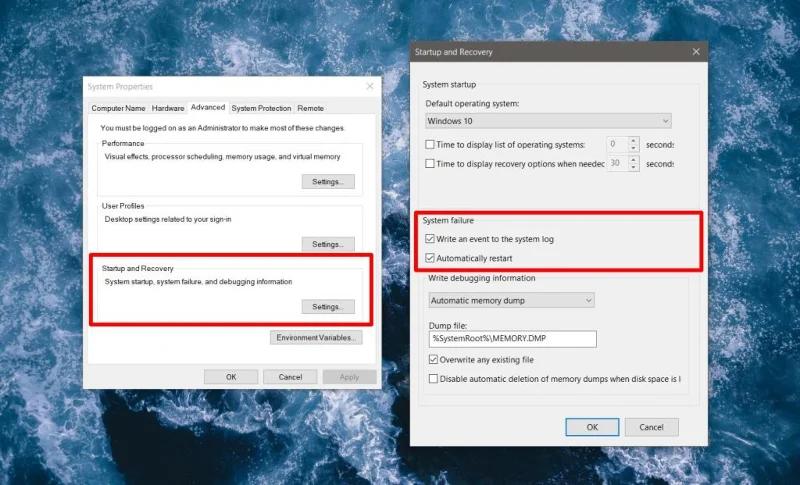800x485 pixels.
Task: Click OK in Startup and Recovery
Action: (x=592, y=427)
